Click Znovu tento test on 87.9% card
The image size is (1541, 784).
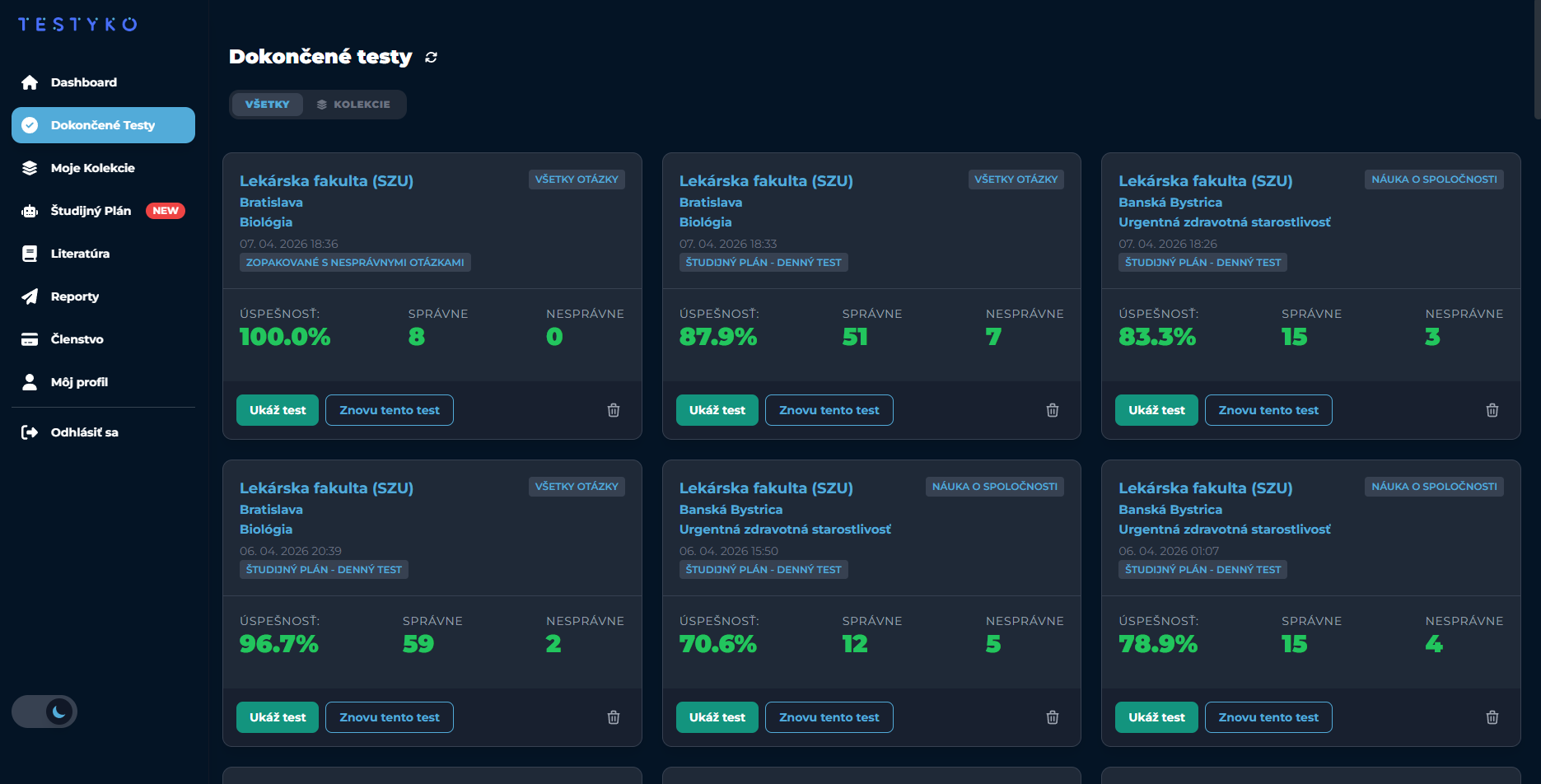point(829,410)
